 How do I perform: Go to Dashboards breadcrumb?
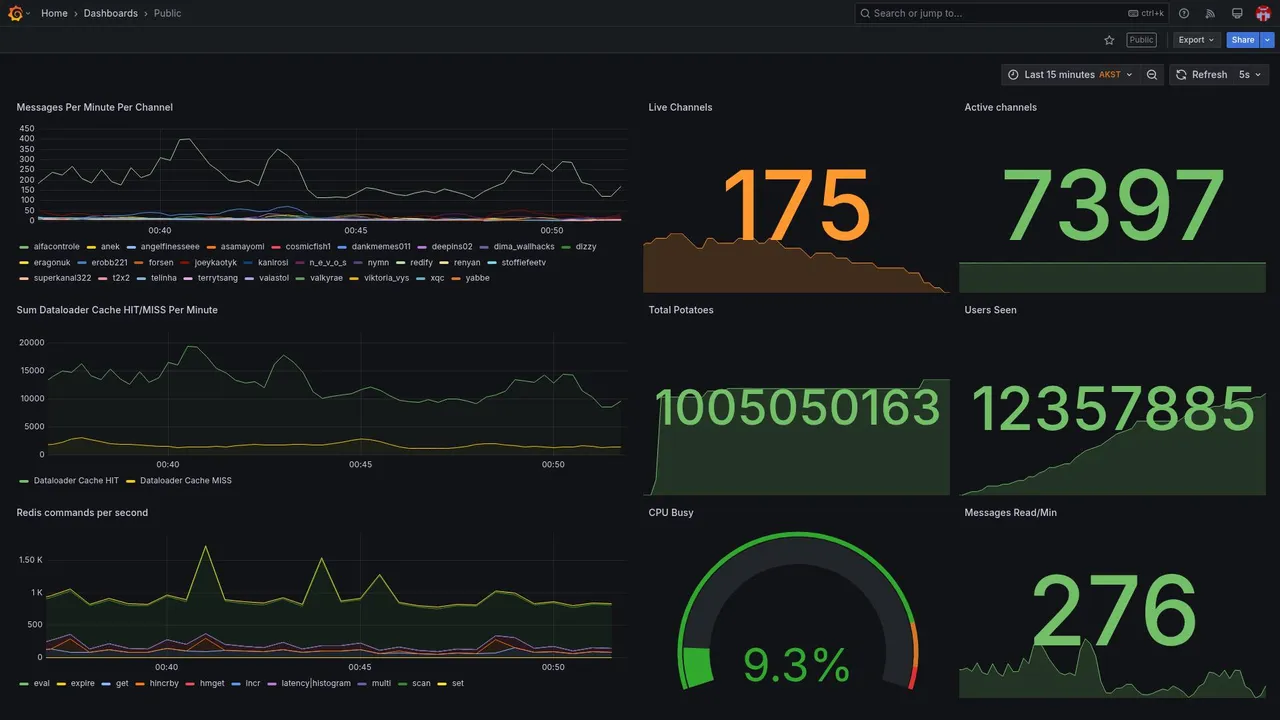111,13
